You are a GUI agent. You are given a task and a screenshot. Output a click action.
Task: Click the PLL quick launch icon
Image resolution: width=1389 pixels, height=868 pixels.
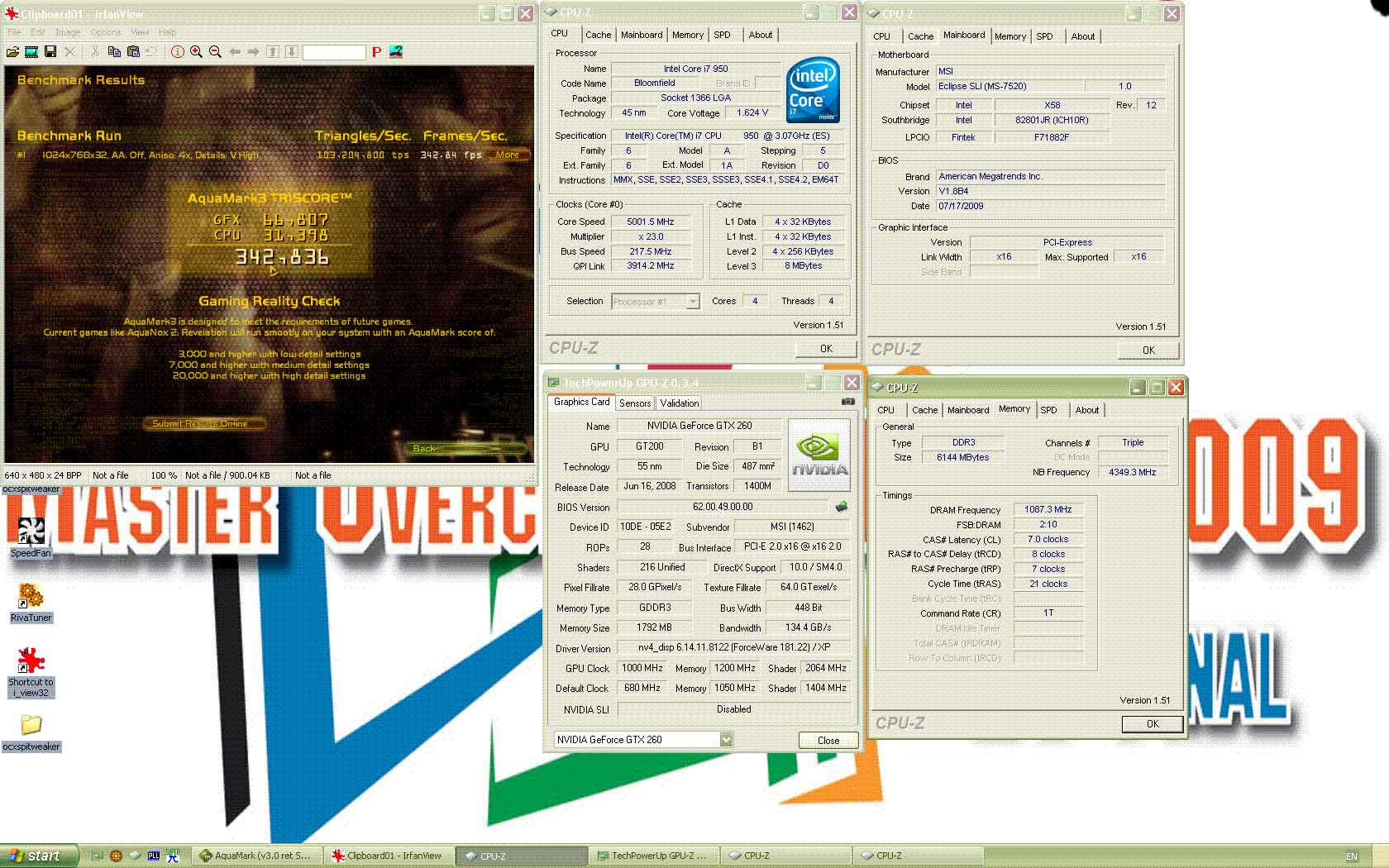coord(153,856)
